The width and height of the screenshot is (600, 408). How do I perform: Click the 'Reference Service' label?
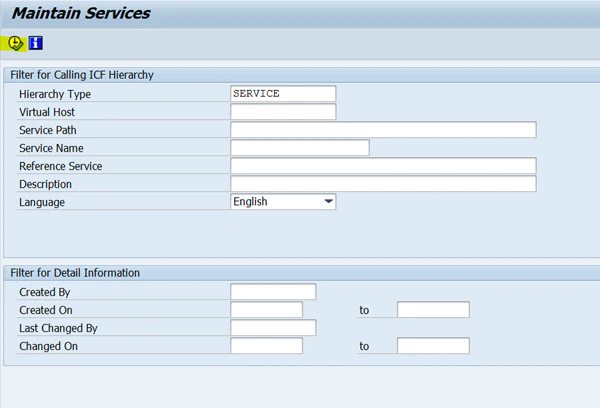pyautogui.click(x=61, y=166)
